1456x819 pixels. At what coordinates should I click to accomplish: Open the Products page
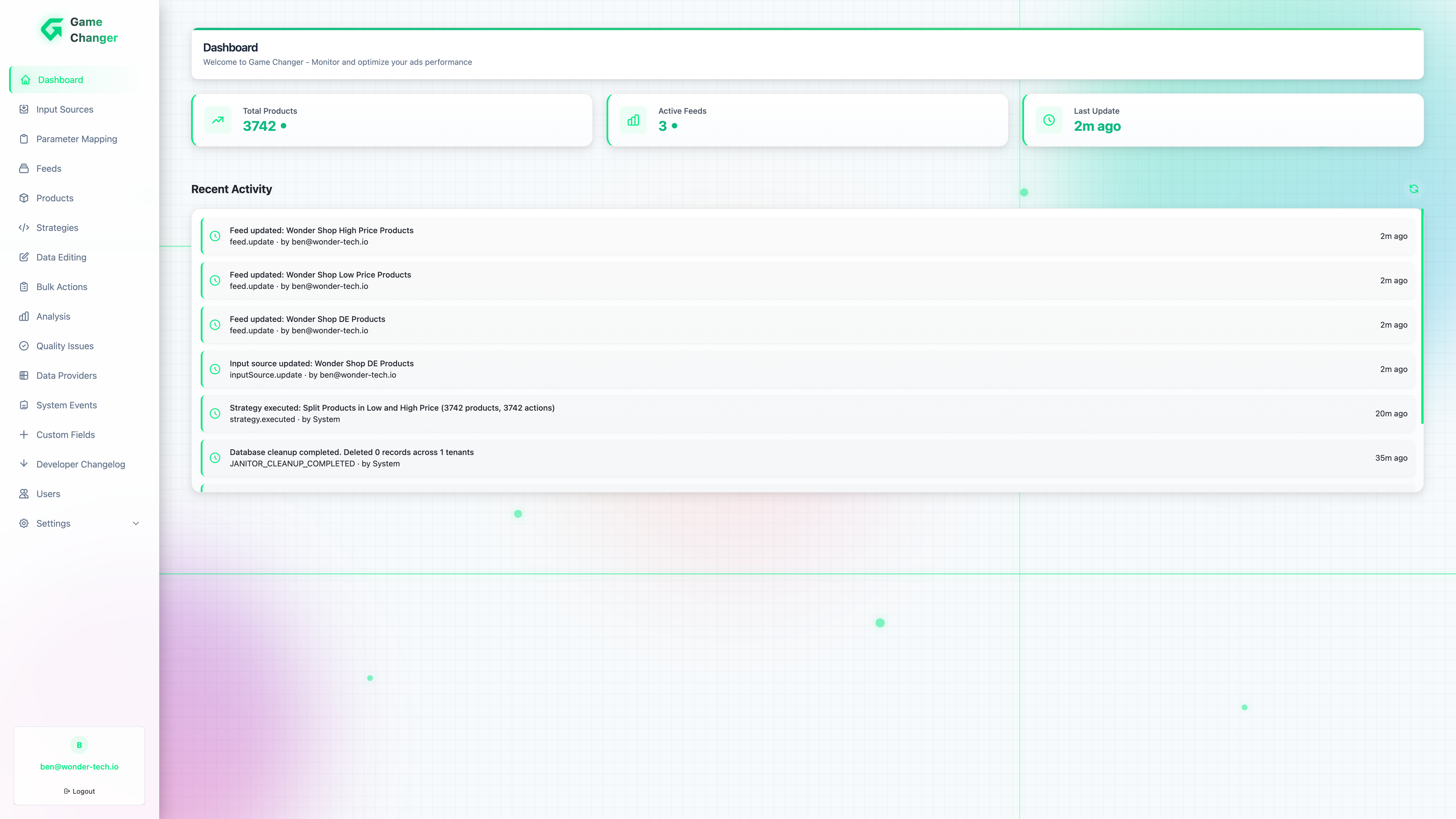tap(55, 198)
